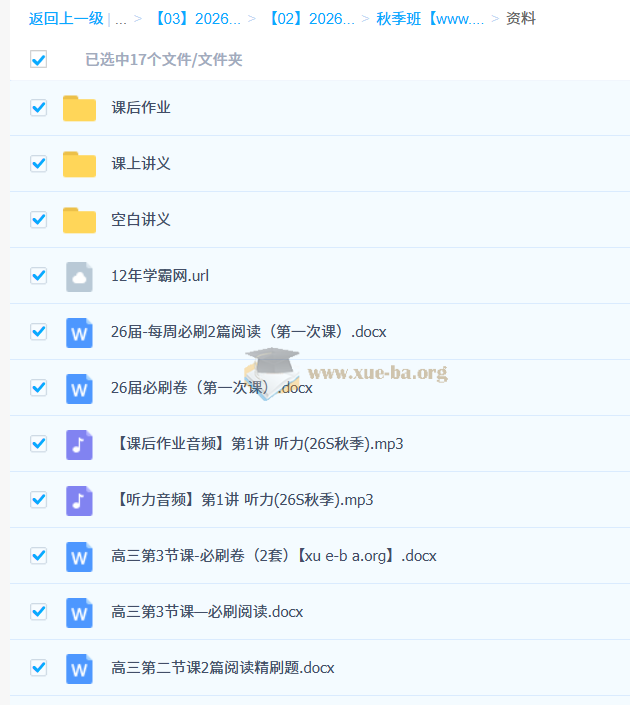The height and width of the screenshot is (705, 630).
Task: Click the music icon for 听力音频 mp3
Action: 79,500
